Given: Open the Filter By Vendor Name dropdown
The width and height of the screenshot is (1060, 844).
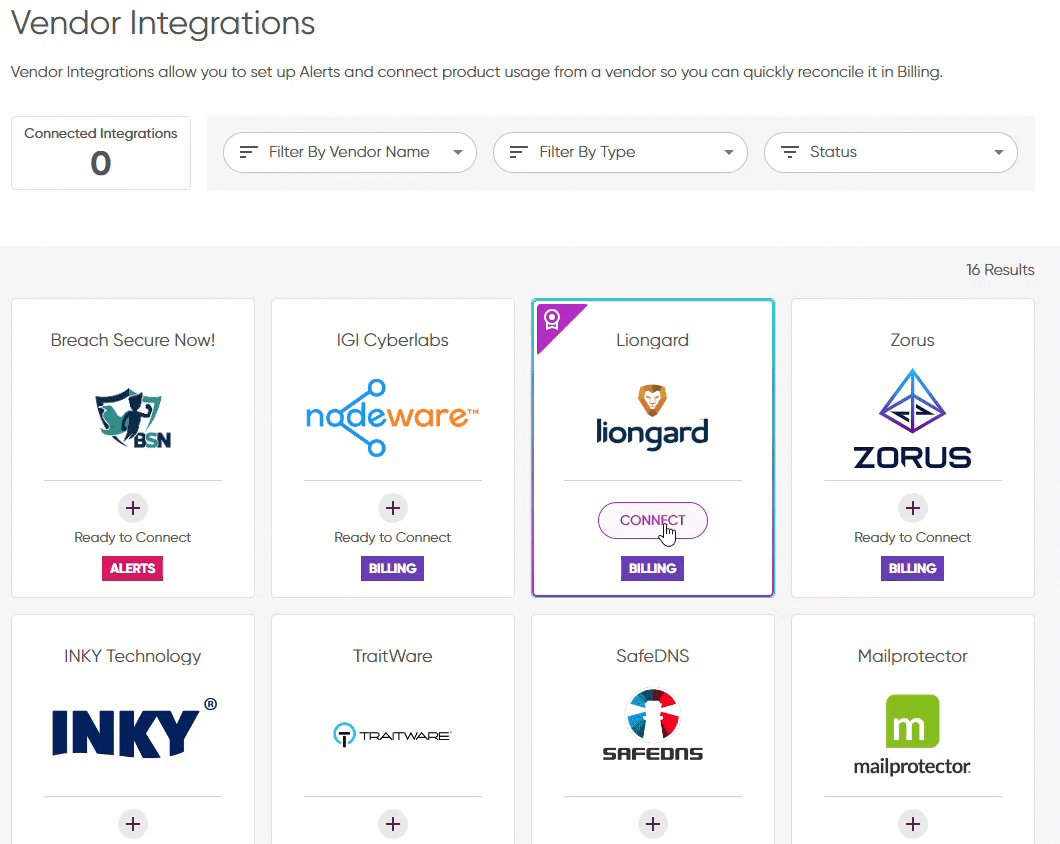Looking at the screenshot, I should tap(350, 152).
